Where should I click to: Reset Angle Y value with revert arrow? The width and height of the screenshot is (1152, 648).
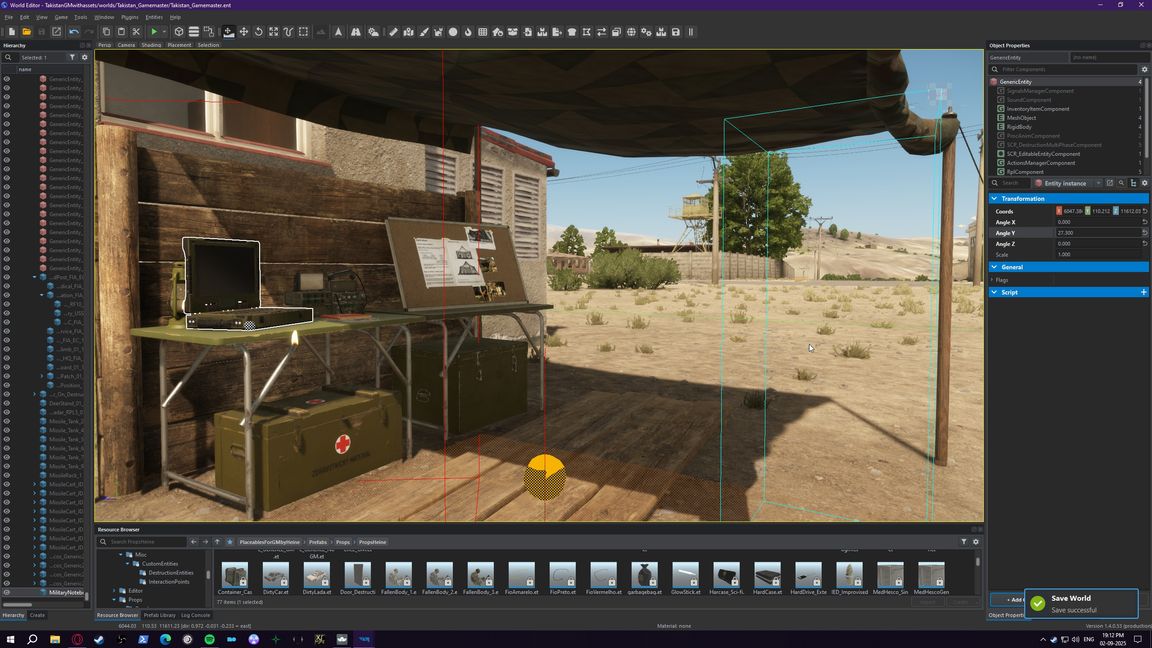tap(1144, 233)
